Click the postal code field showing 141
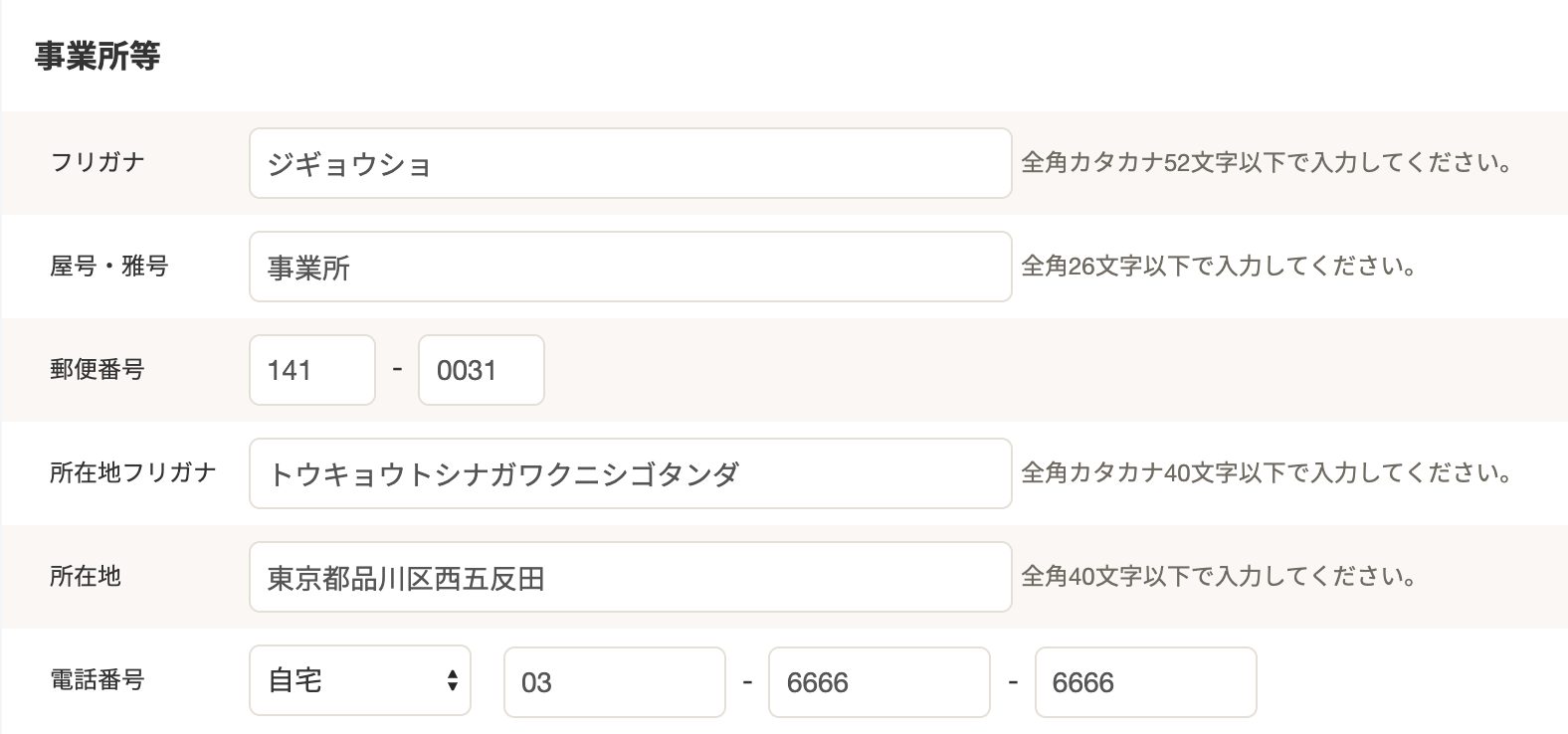 tap(311, 370)
